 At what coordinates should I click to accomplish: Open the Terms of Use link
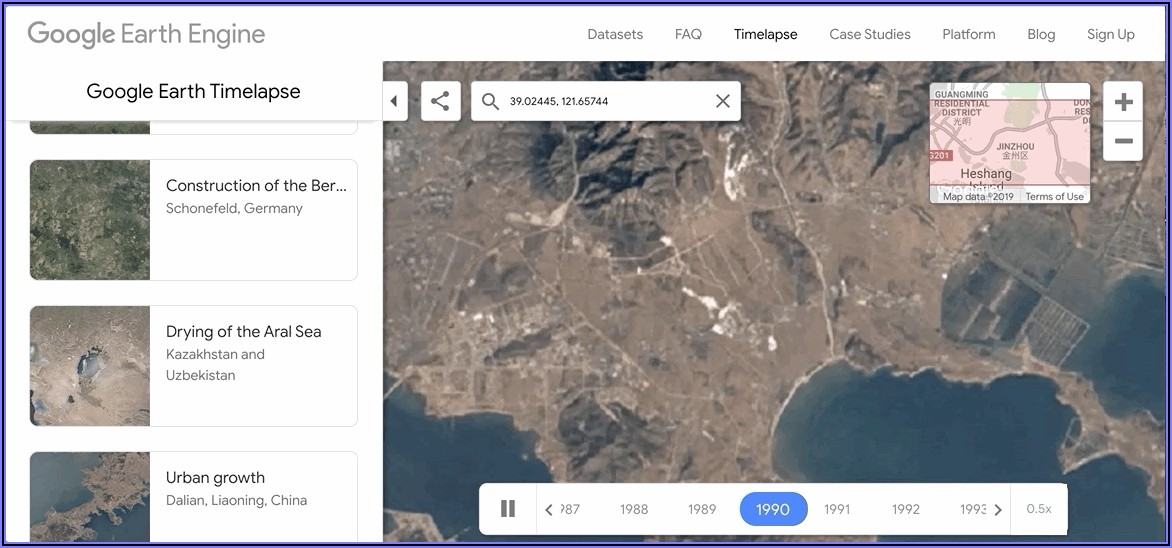(x=1054, y=197)
